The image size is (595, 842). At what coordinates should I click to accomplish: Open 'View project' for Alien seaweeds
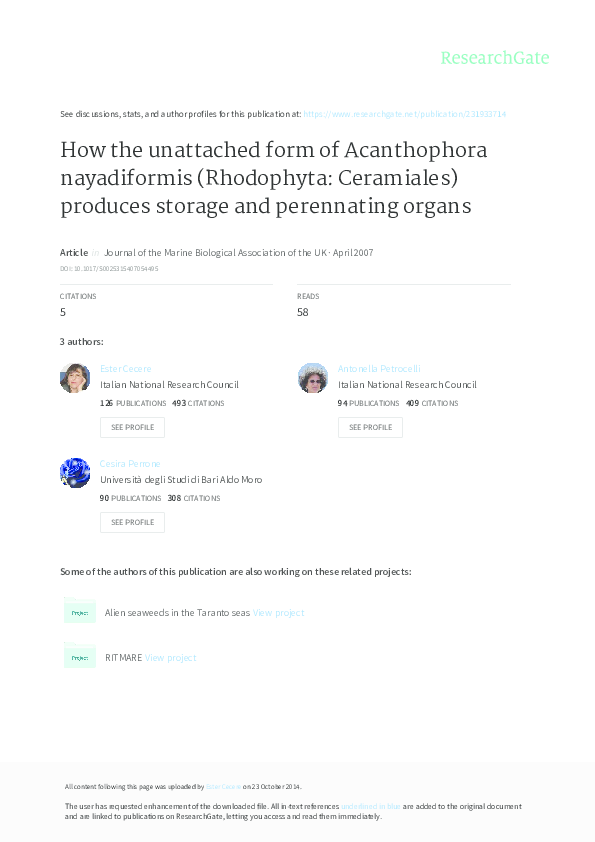[278, 612]
